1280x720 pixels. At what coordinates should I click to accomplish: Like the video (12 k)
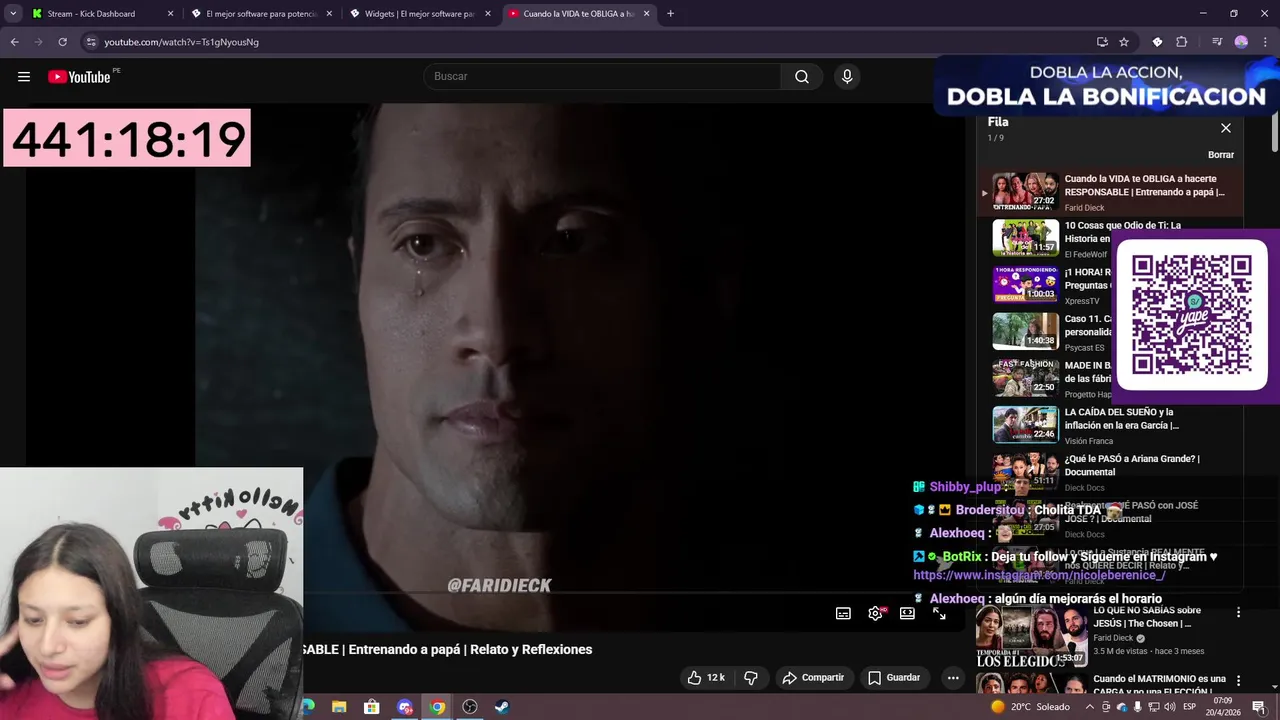coord(706,678)
